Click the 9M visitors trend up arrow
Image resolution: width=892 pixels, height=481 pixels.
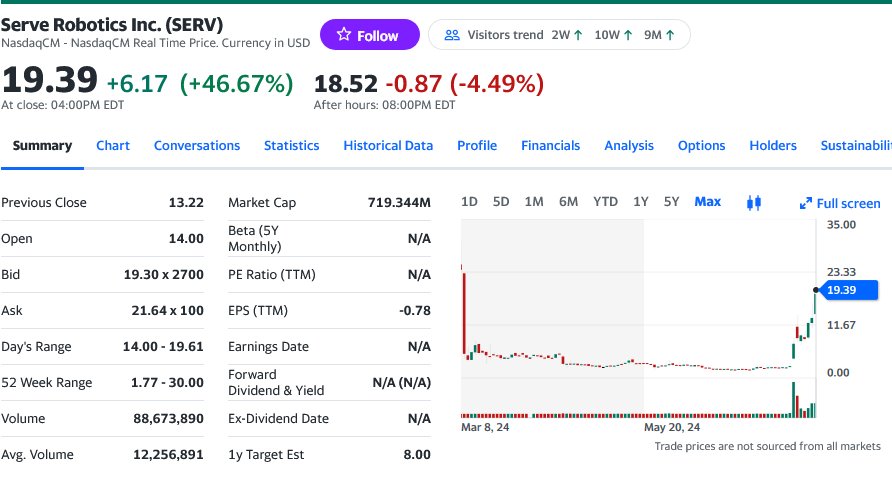tap(670, 35)
